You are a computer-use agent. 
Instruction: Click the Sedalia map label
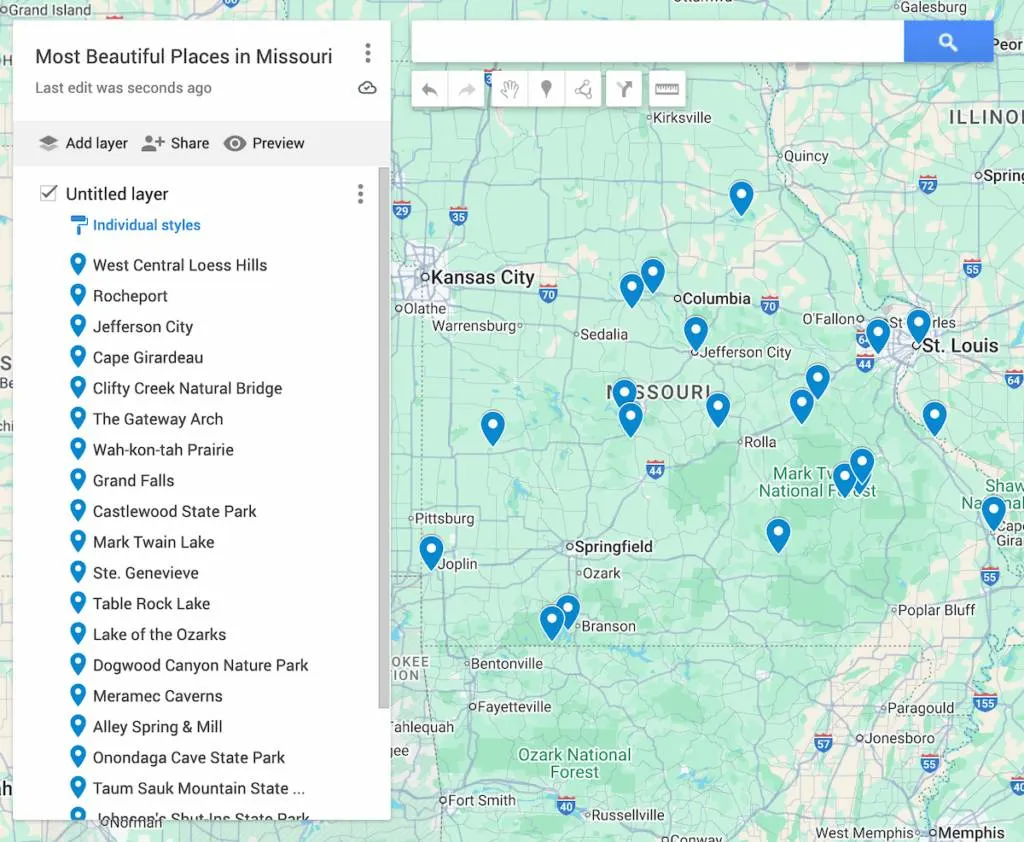pos(604,334)
